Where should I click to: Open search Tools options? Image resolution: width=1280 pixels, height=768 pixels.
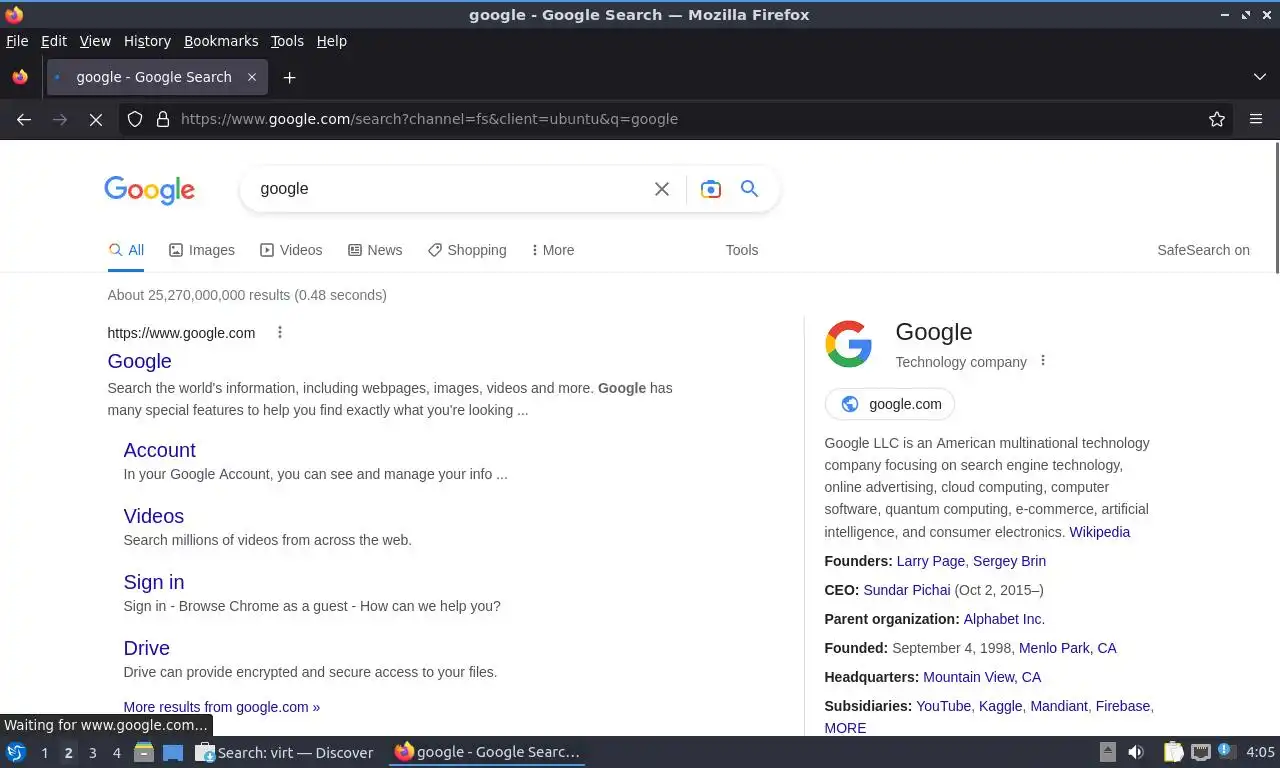click(742, 250)
